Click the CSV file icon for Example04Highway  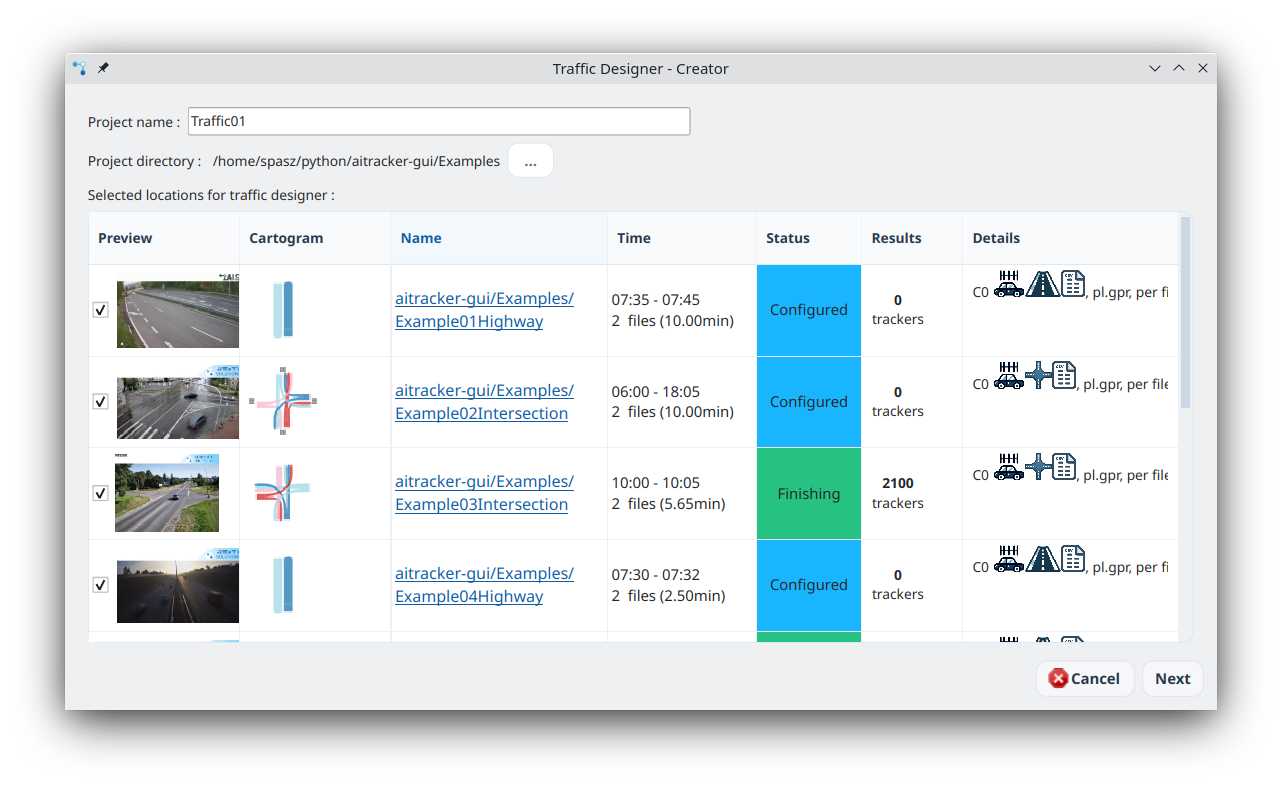pos(1072,558)
